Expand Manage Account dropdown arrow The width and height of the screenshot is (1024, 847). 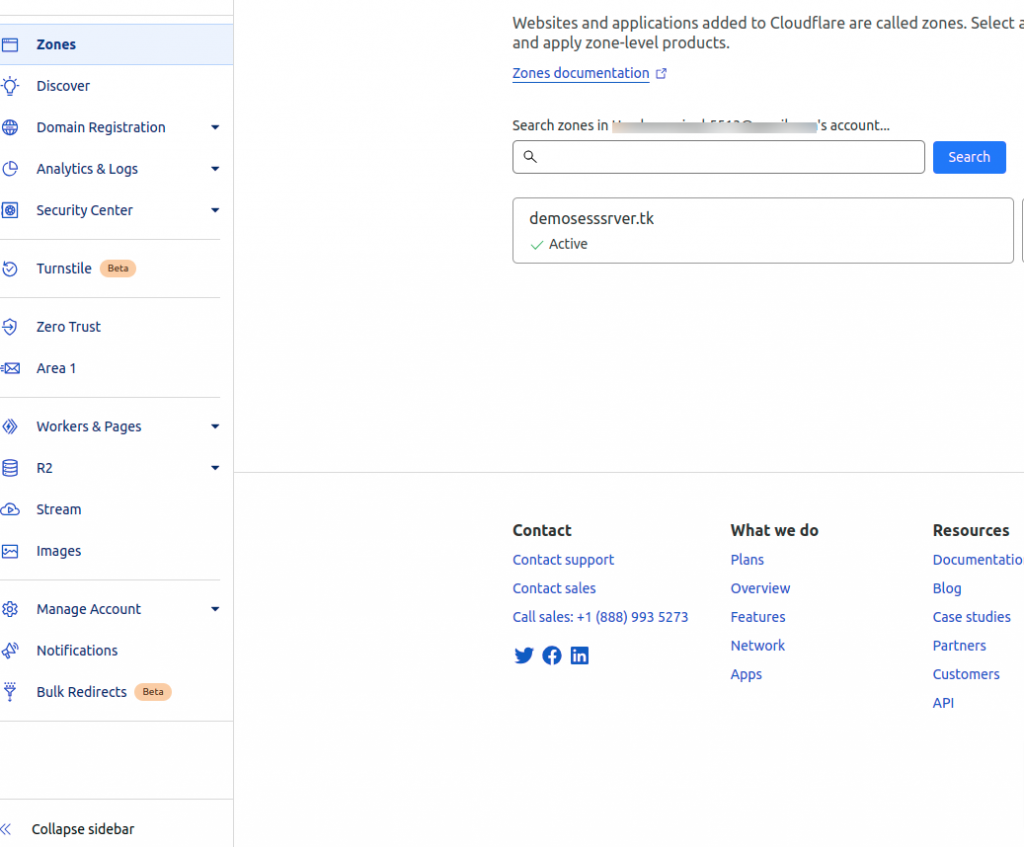point(215,609)
